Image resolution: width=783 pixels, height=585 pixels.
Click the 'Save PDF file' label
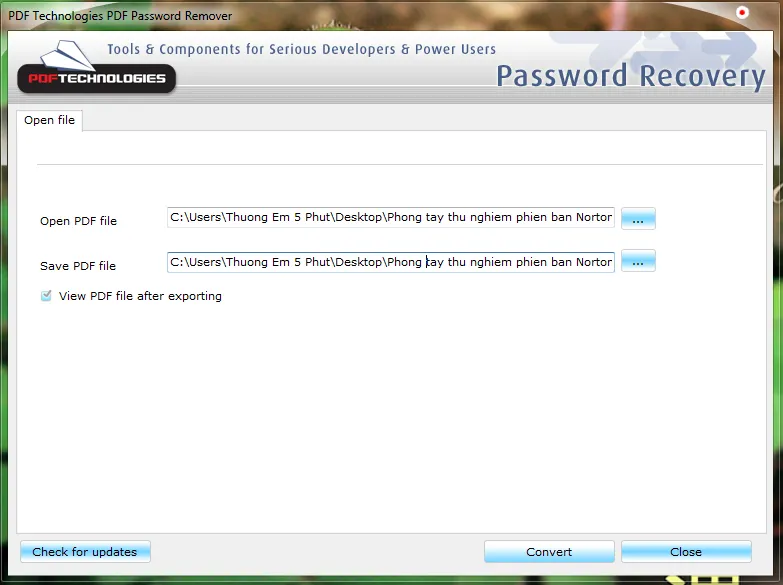(78, 266)
